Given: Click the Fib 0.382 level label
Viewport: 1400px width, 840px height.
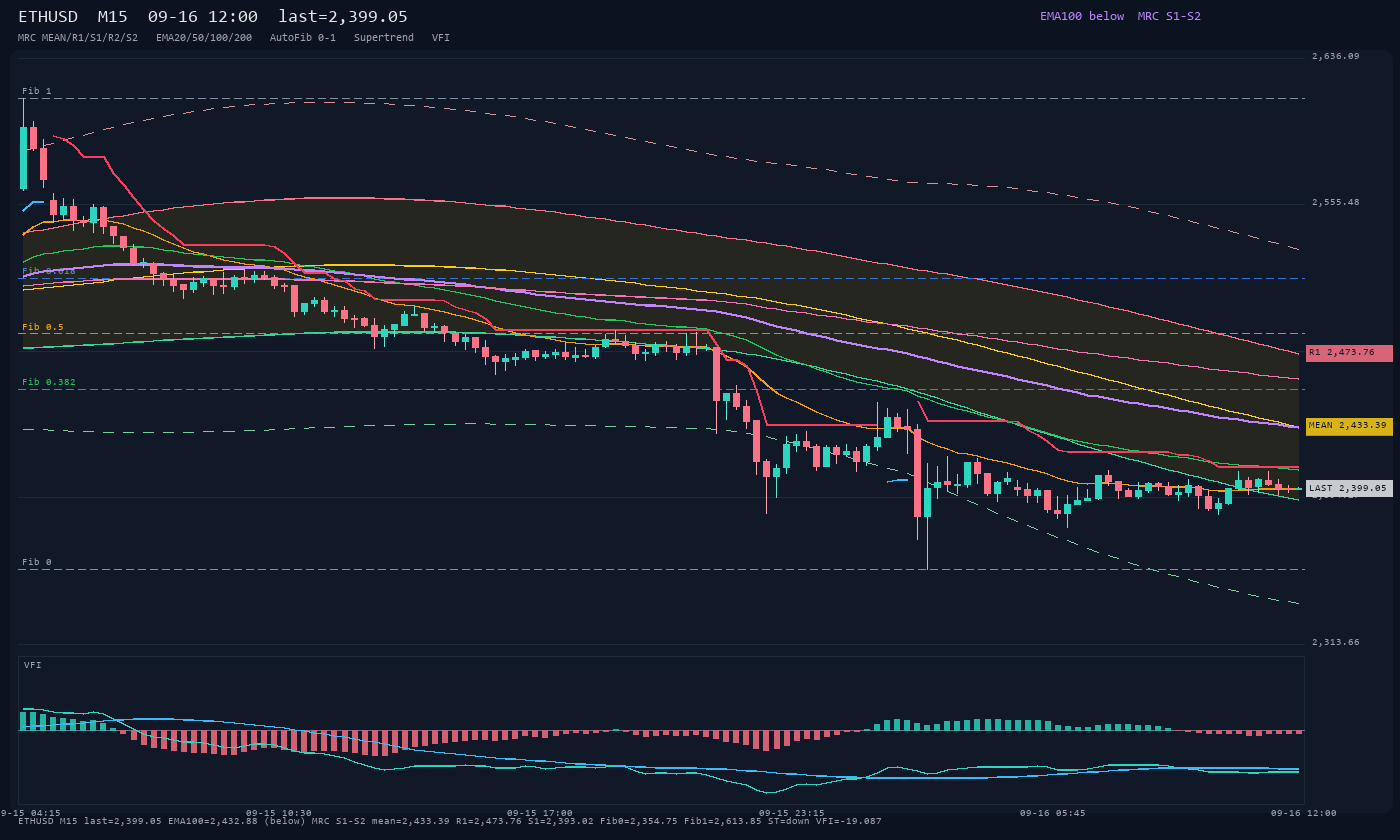Looking at the screenshot, I should [49, 382].
